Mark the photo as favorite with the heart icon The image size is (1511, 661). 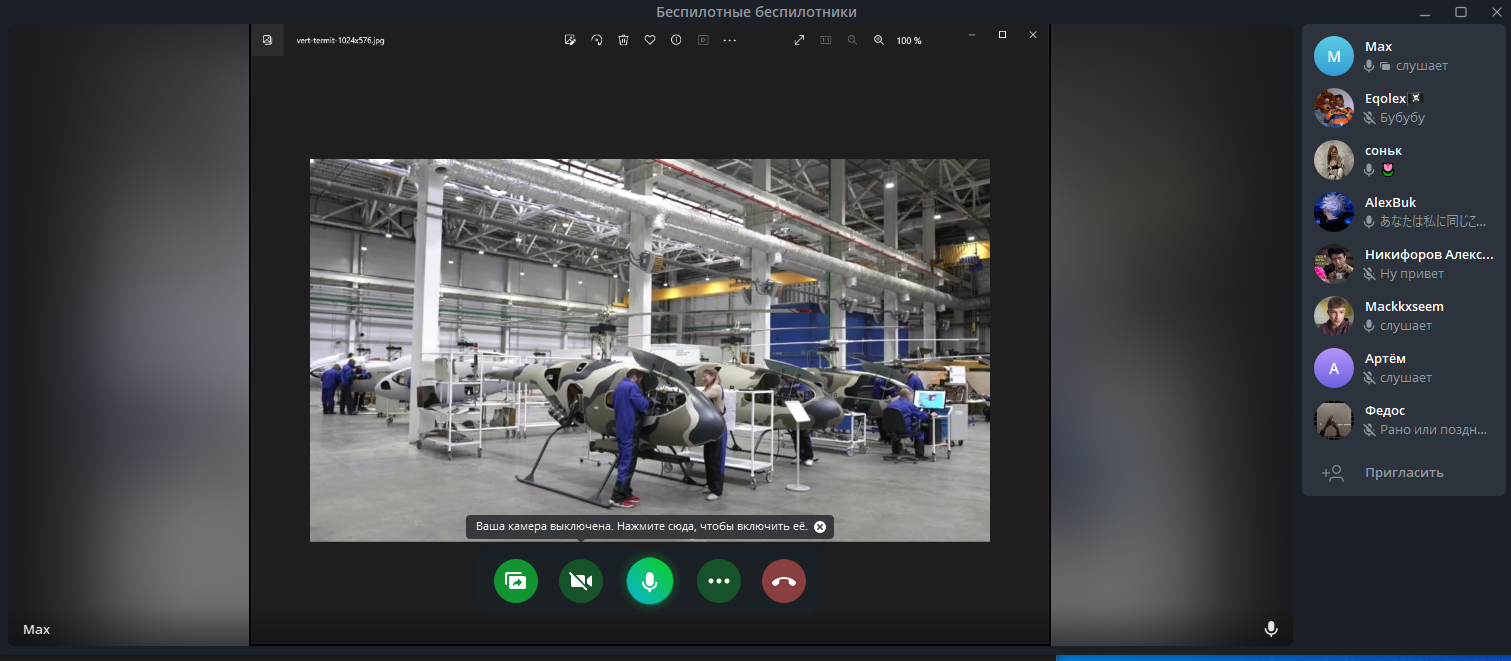[x=650, y=40]
